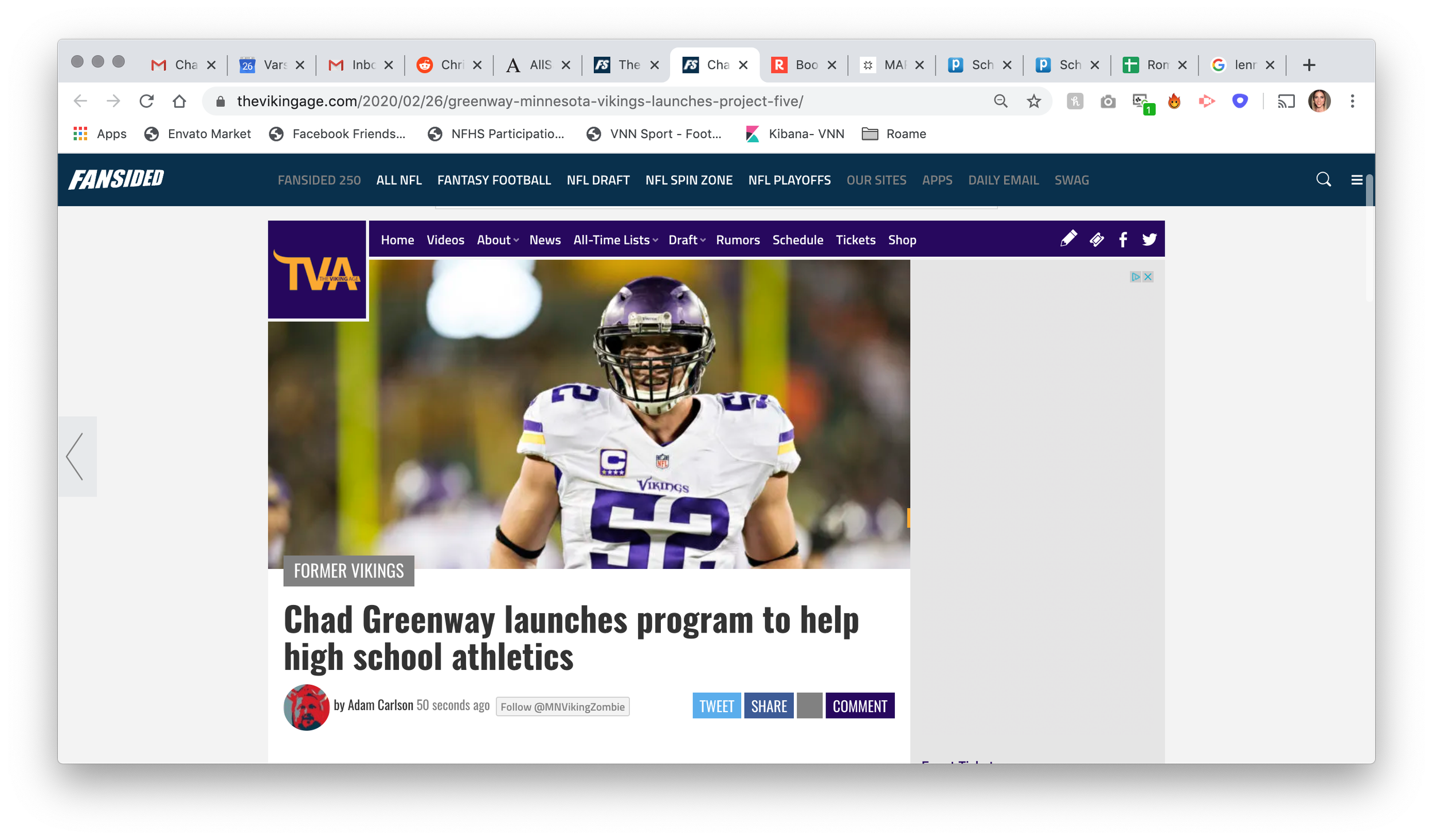Expand the All-Time Lists dropdown
The image size is (1433, 840).
click(x=616, y=240)
